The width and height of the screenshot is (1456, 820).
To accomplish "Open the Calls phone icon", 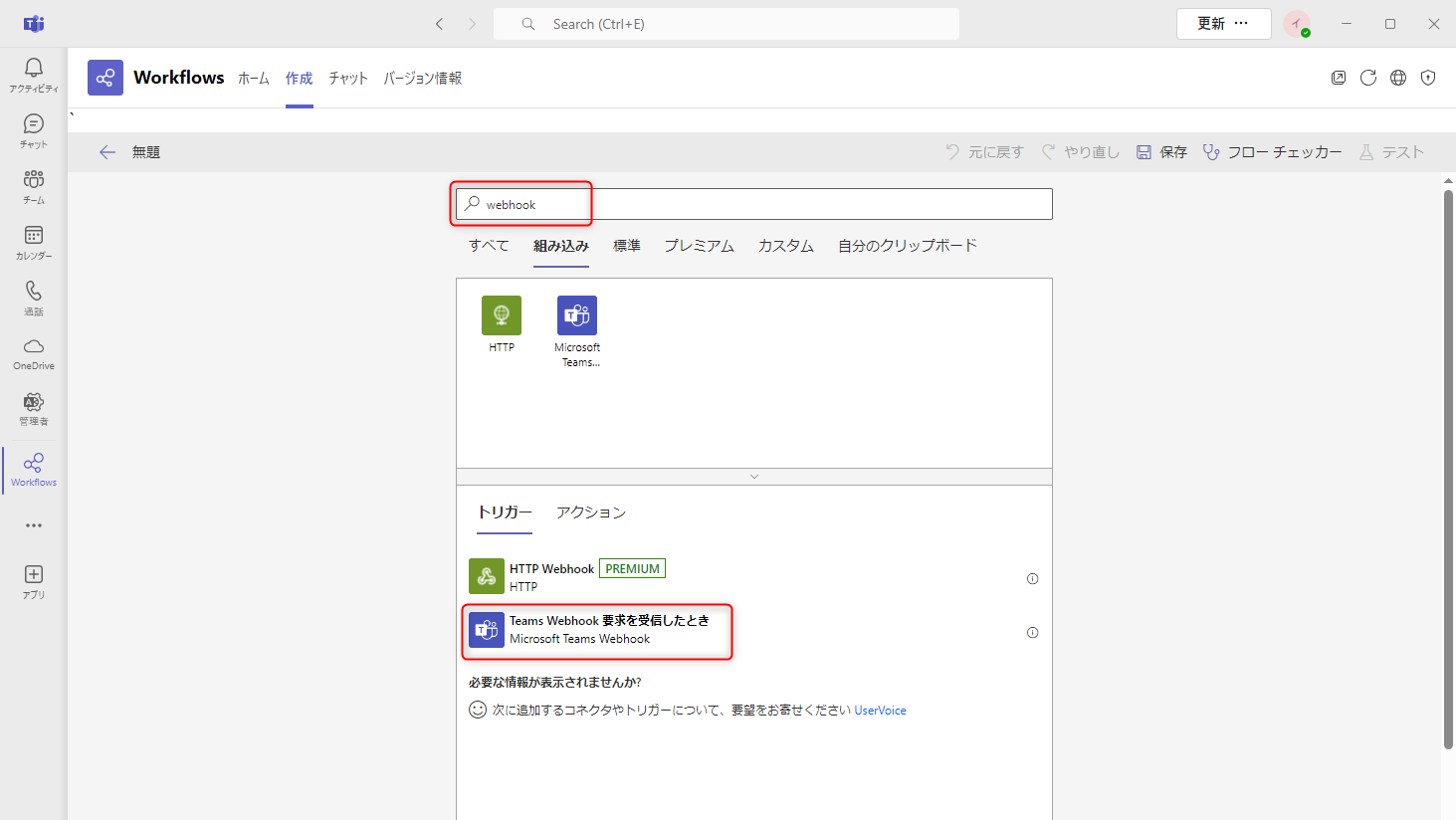I will (34, 298).
